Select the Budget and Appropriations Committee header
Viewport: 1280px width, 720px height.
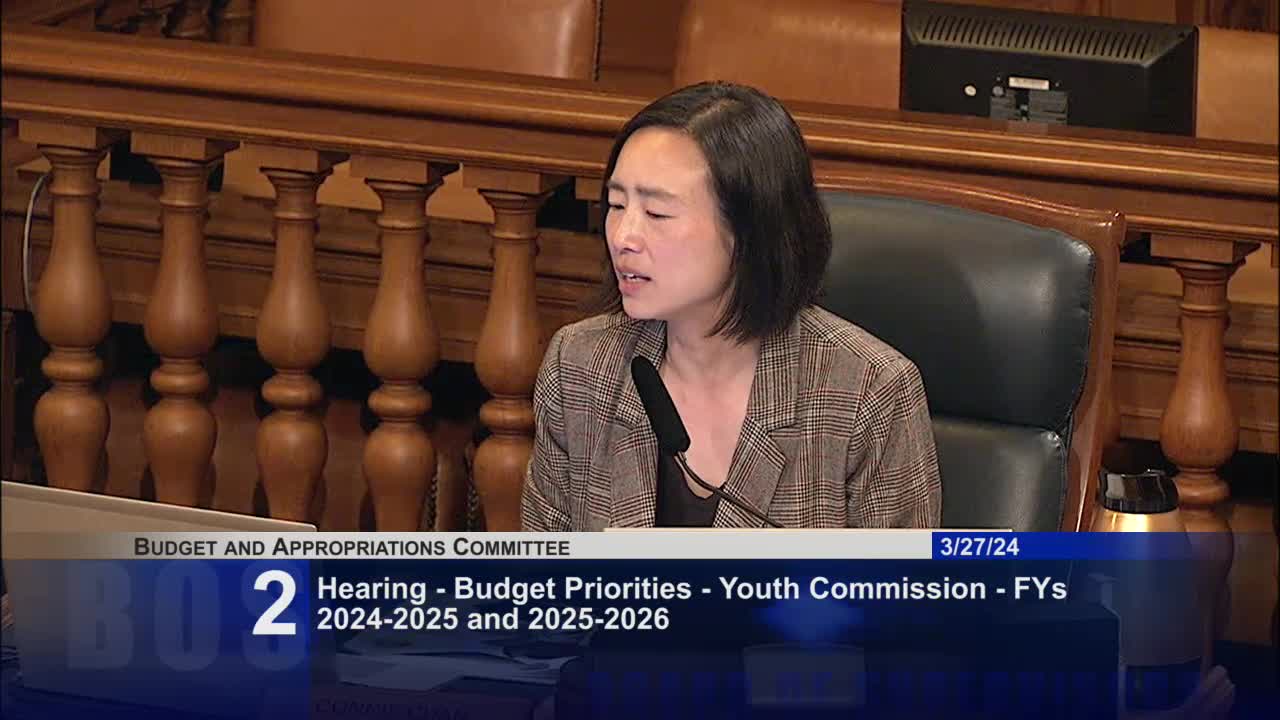[x=350, y=547]
